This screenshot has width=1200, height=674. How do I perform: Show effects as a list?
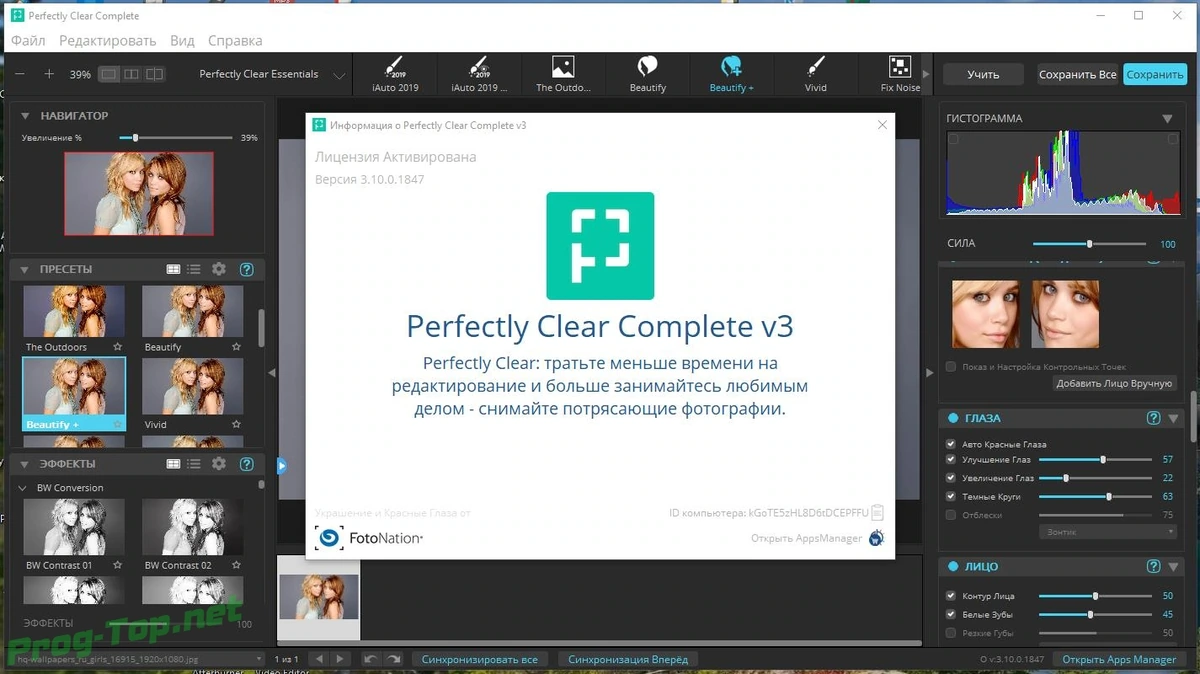tap(194, 464)
